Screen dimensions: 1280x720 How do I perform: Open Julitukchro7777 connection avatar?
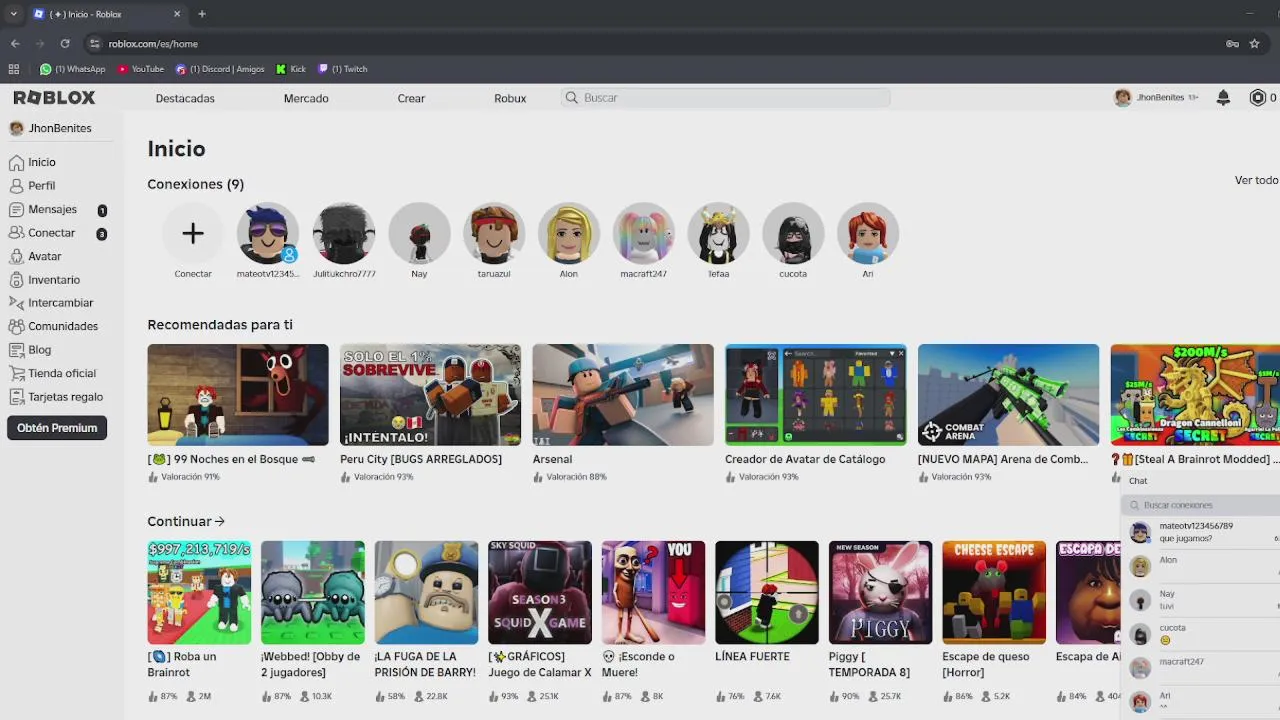[x=344, y=233]
